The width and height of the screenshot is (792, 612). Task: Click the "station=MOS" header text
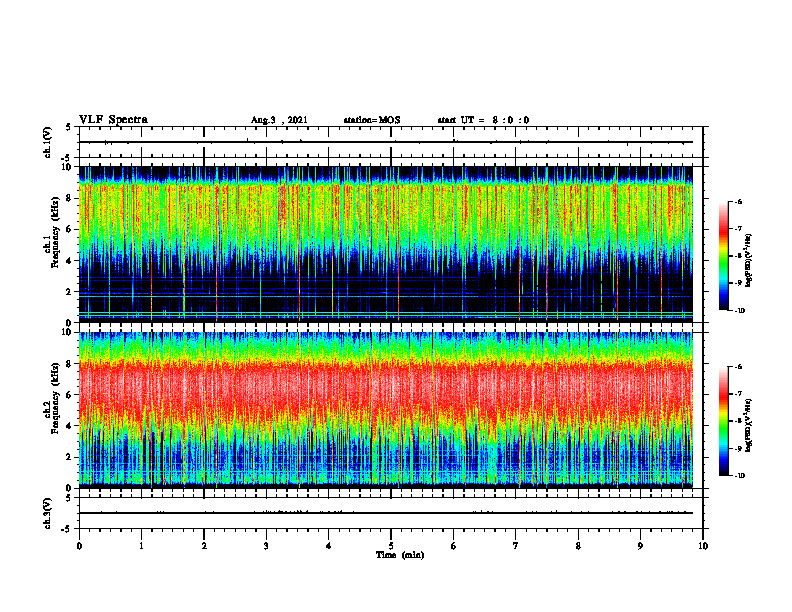point(372,120)
